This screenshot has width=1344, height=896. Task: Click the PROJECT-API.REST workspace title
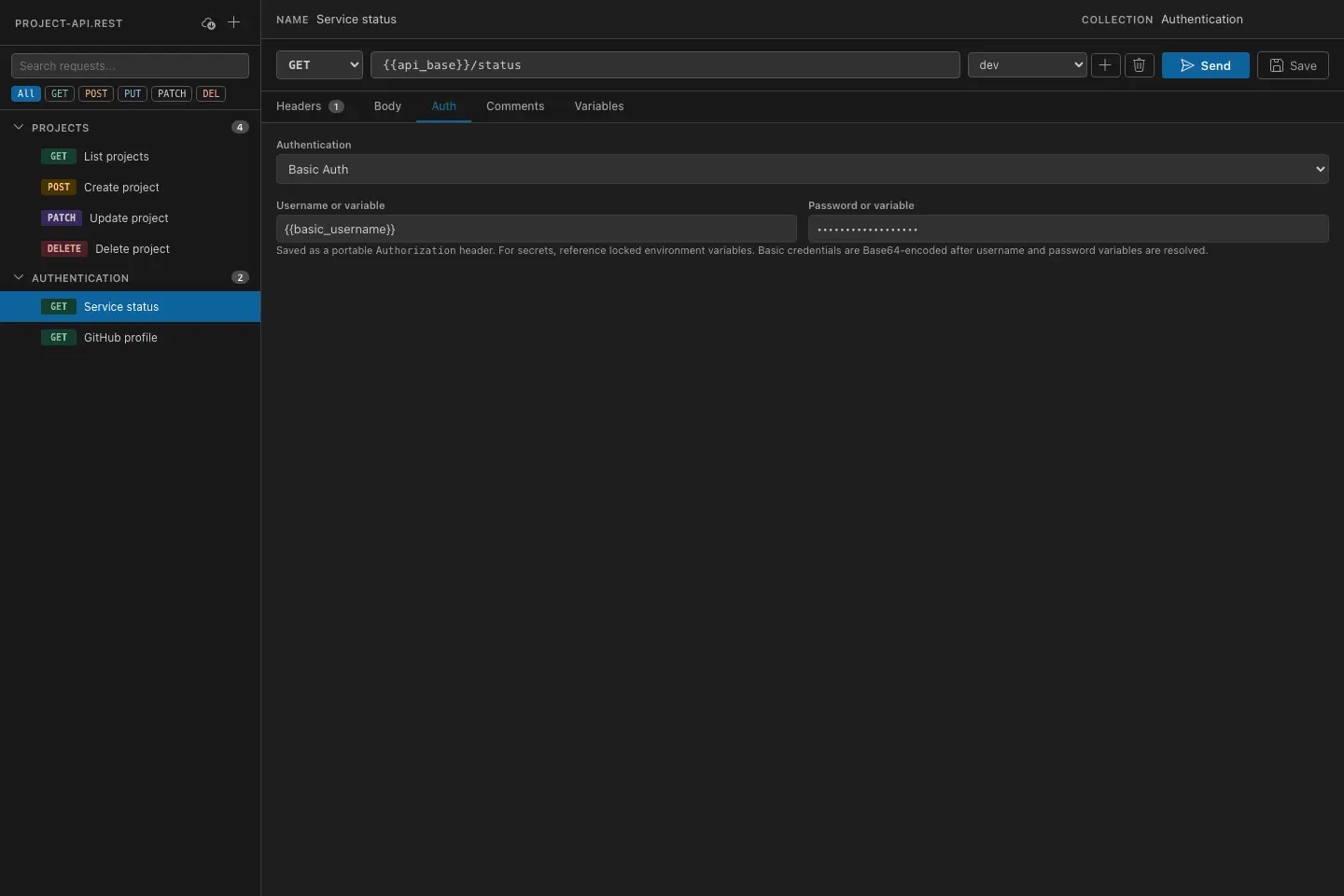click(69, 23)
